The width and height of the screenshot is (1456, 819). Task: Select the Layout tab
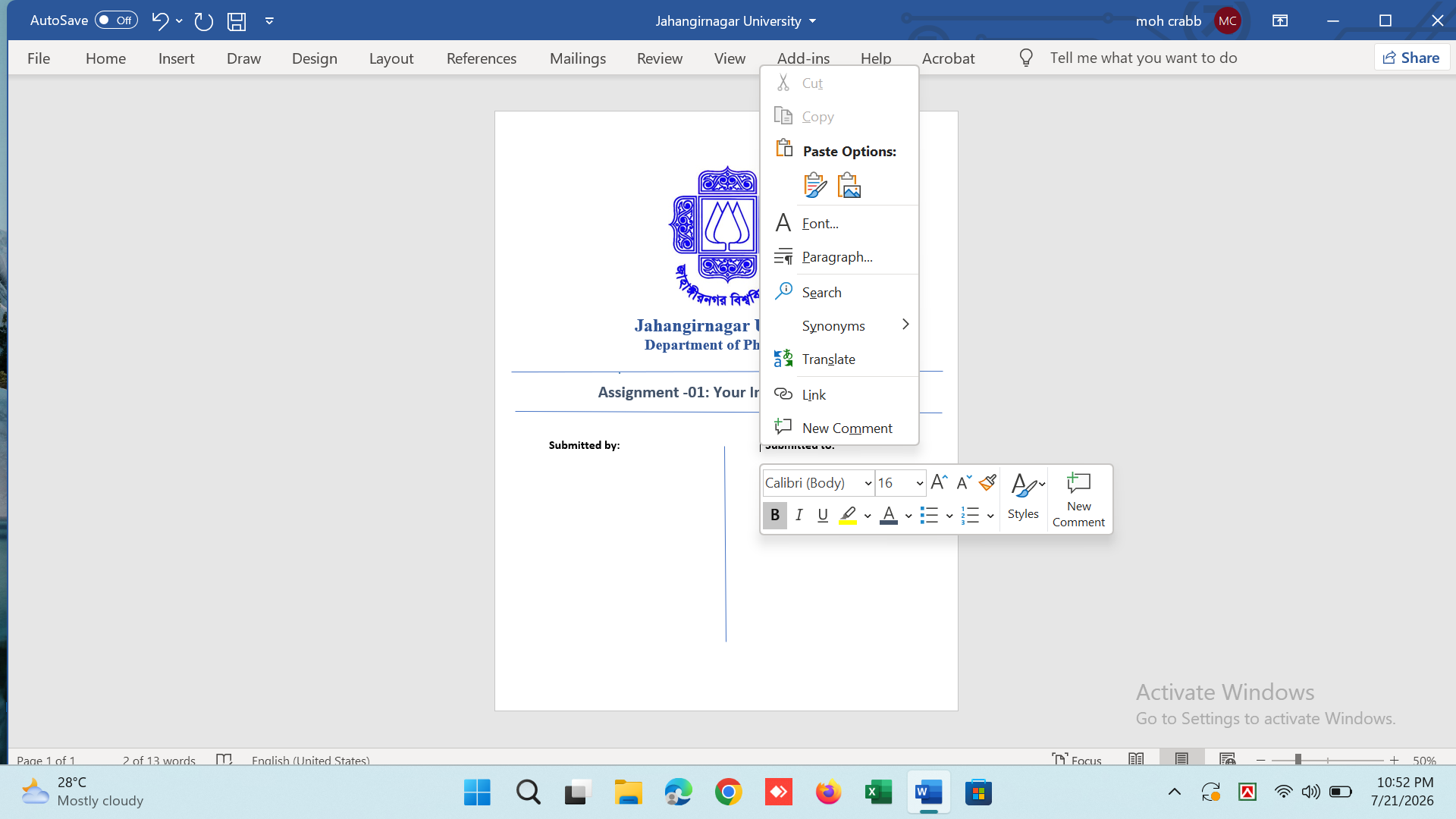[x=391, y=58]
